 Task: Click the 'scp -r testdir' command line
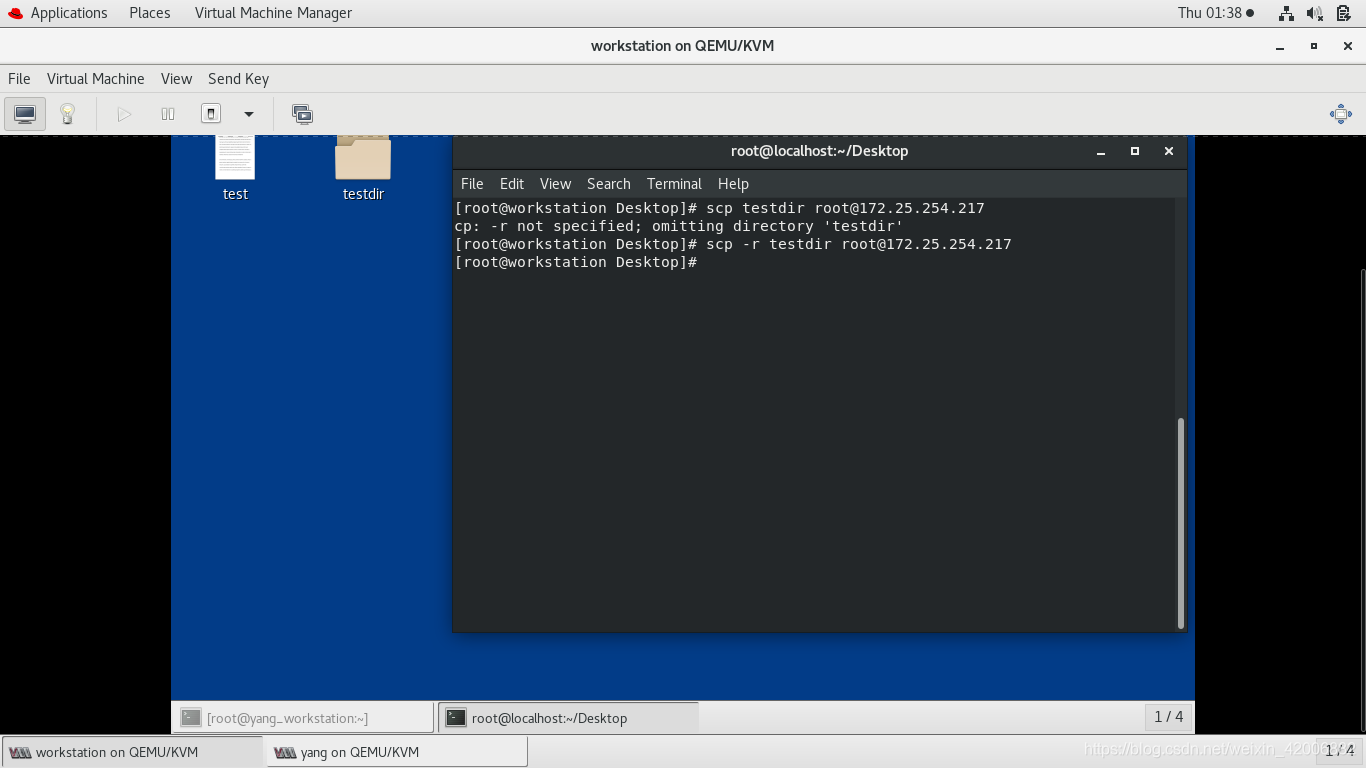point(733,244)
